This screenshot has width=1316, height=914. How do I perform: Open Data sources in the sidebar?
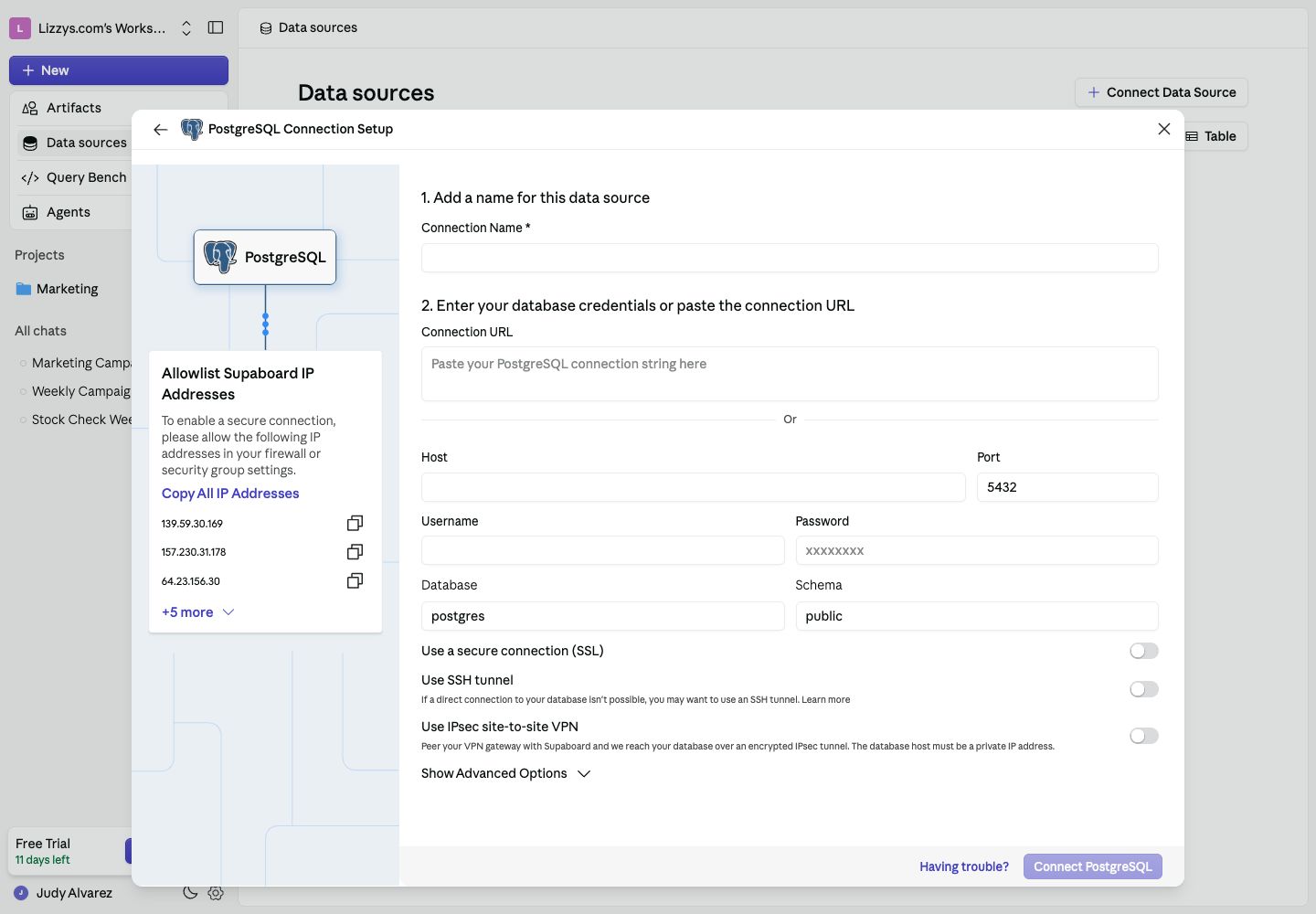pos(76,143)
